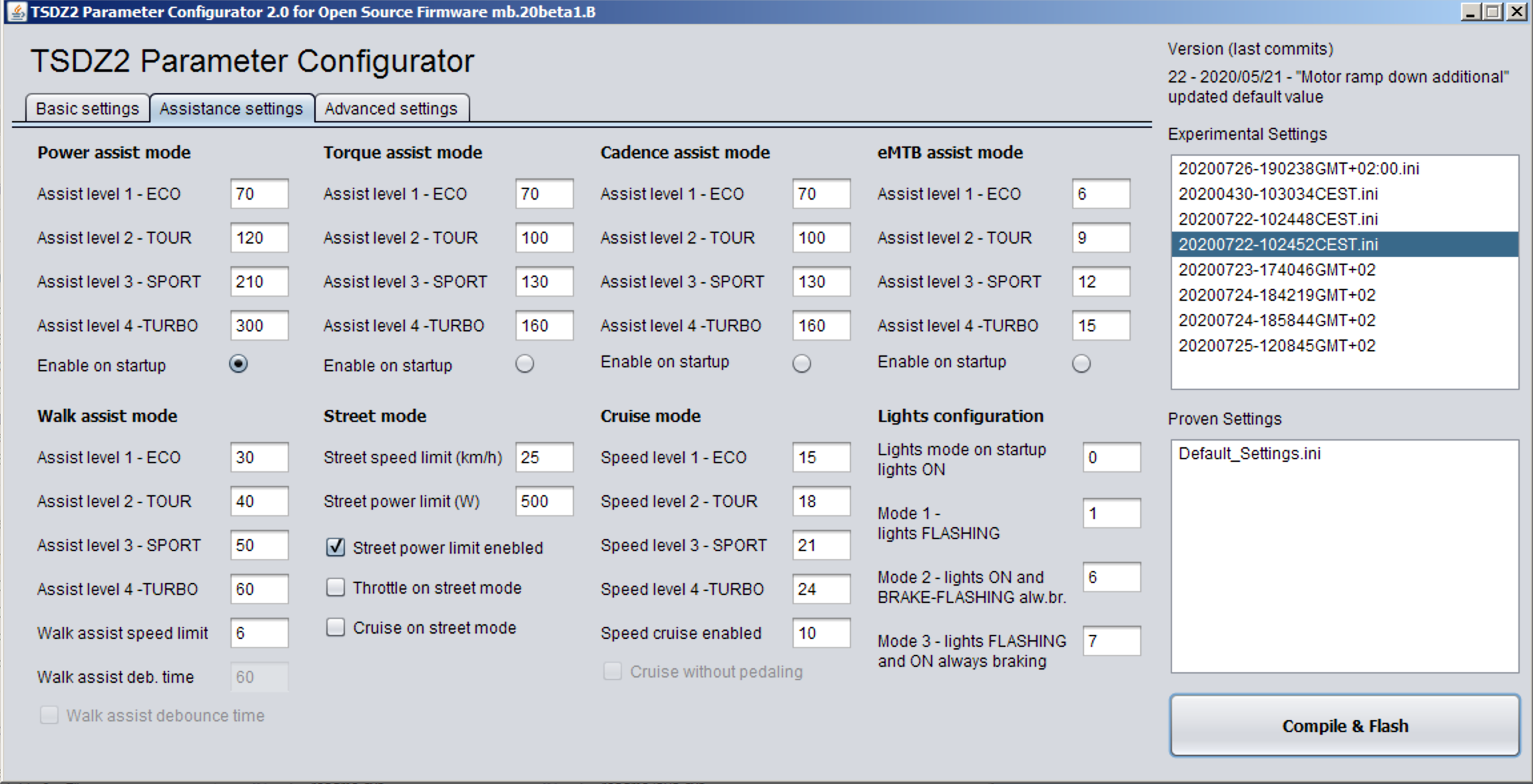Click eMTB assist level 3 SPORT field
This screenshot has height=784, width=1533.
coord(1101,282)
